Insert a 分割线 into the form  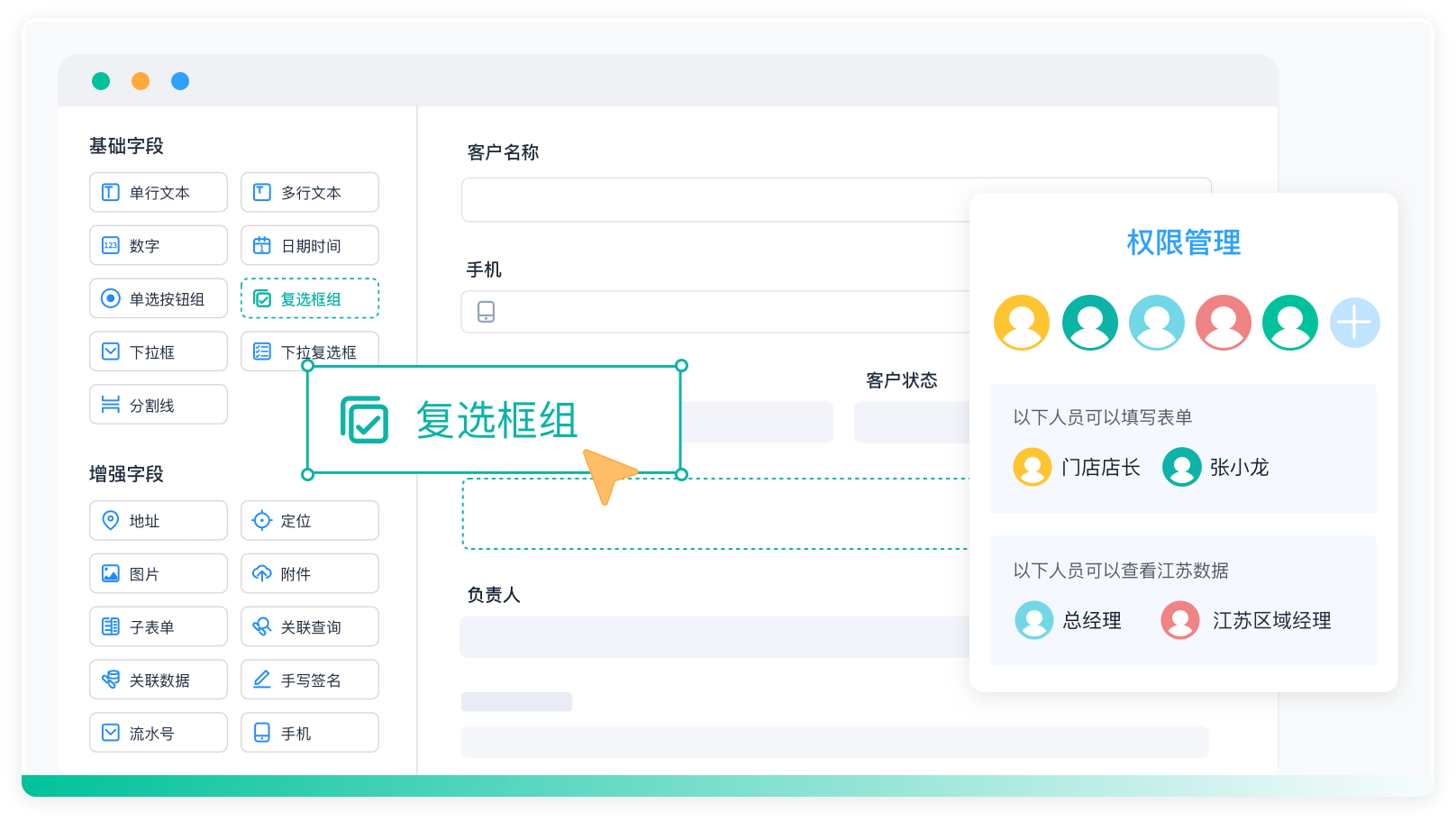[x=158, y=404]
